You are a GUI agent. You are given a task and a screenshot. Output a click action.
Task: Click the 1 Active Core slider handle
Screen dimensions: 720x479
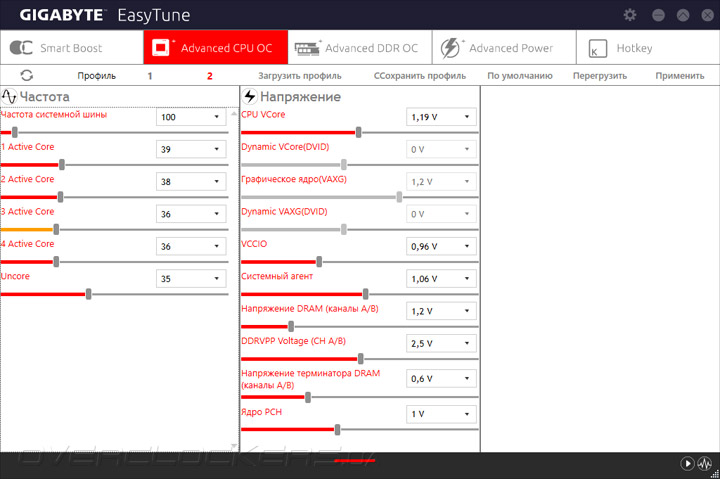(x=62, y=165)
